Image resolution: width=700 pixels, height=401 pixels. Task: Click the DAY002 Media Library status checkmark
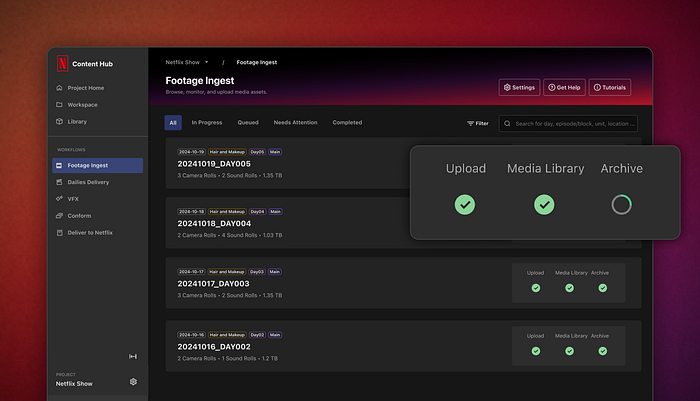click(570, 351)
